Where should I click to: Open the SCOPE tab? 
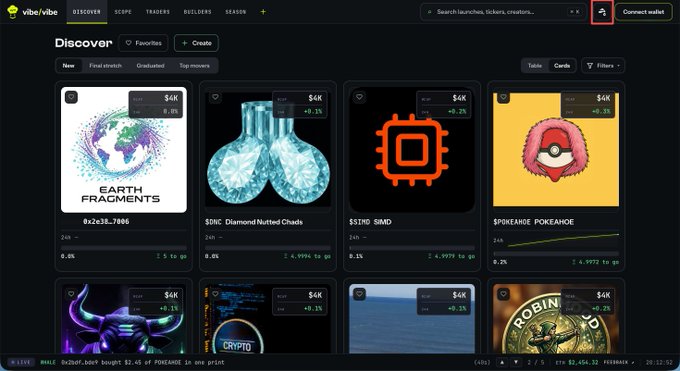pos(123,12)
